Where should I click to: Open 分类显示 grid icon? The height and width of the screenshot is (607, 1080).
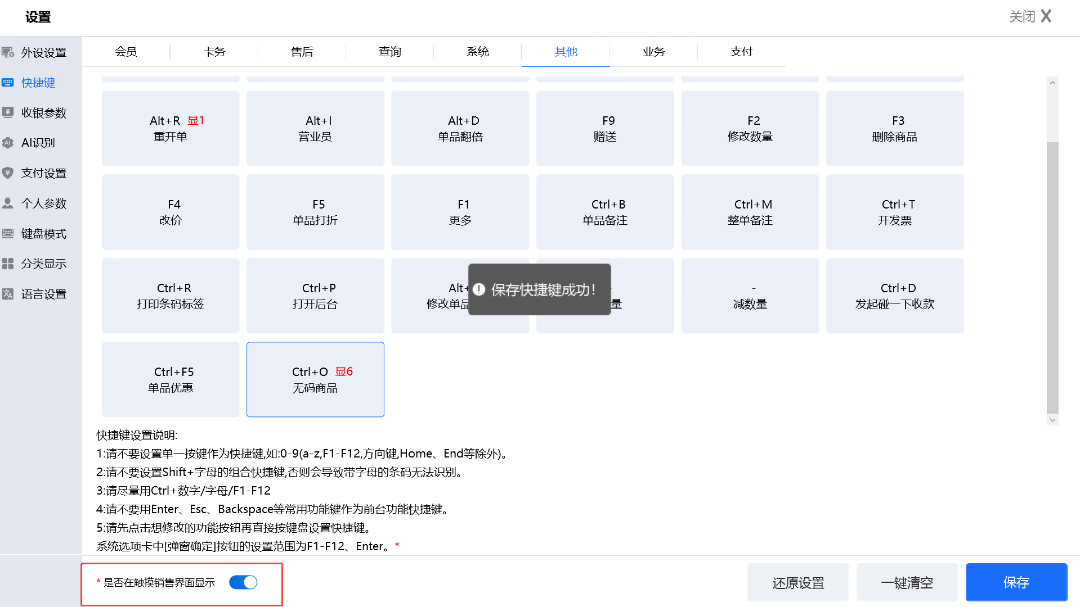8,264
